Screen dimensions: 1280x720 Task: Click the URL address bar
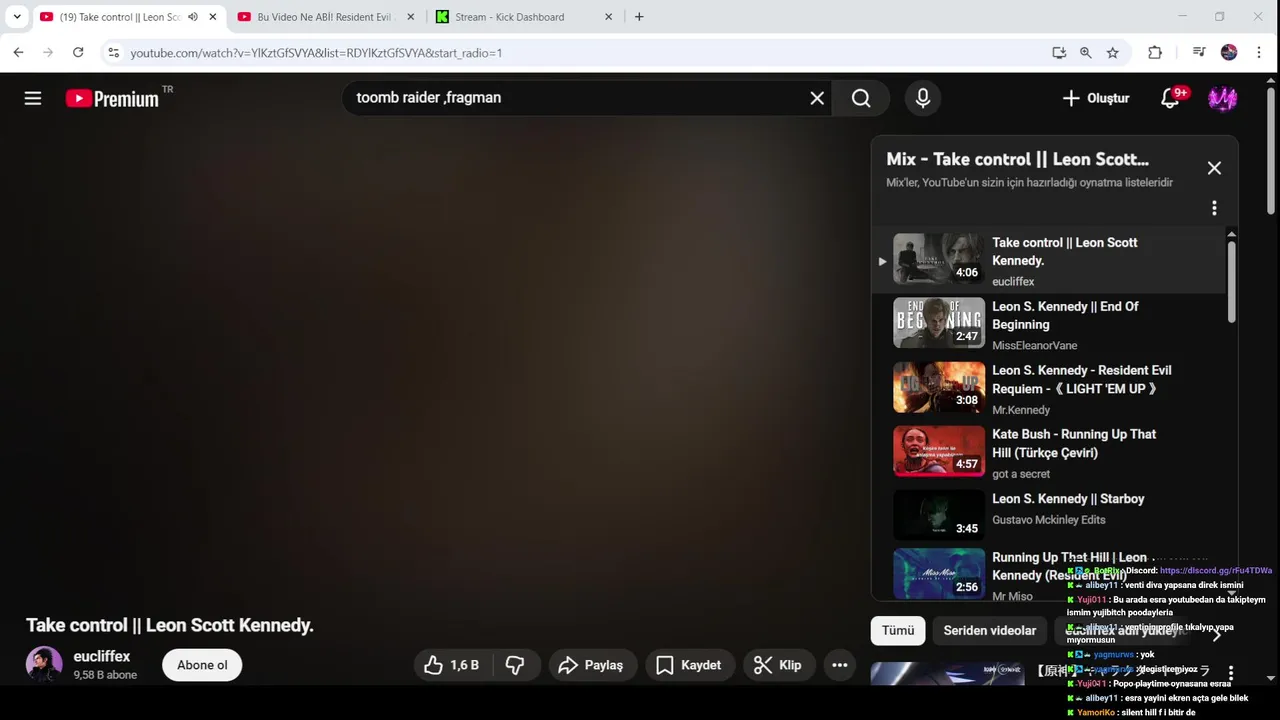pos(580,53)
